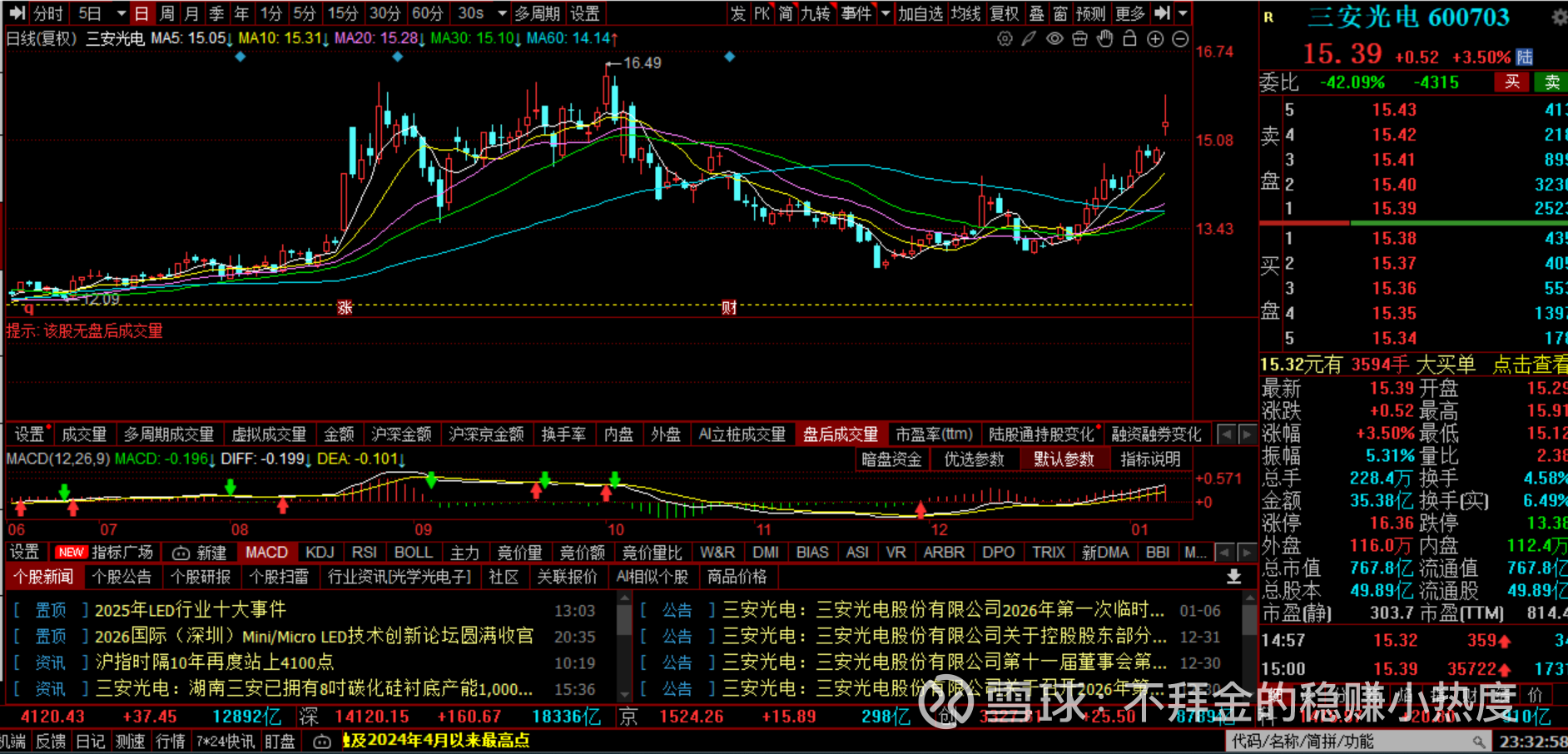Open 个股研报 research reports tab
The height and width of the screenshot is (754, 1568).
click(201, 577)
